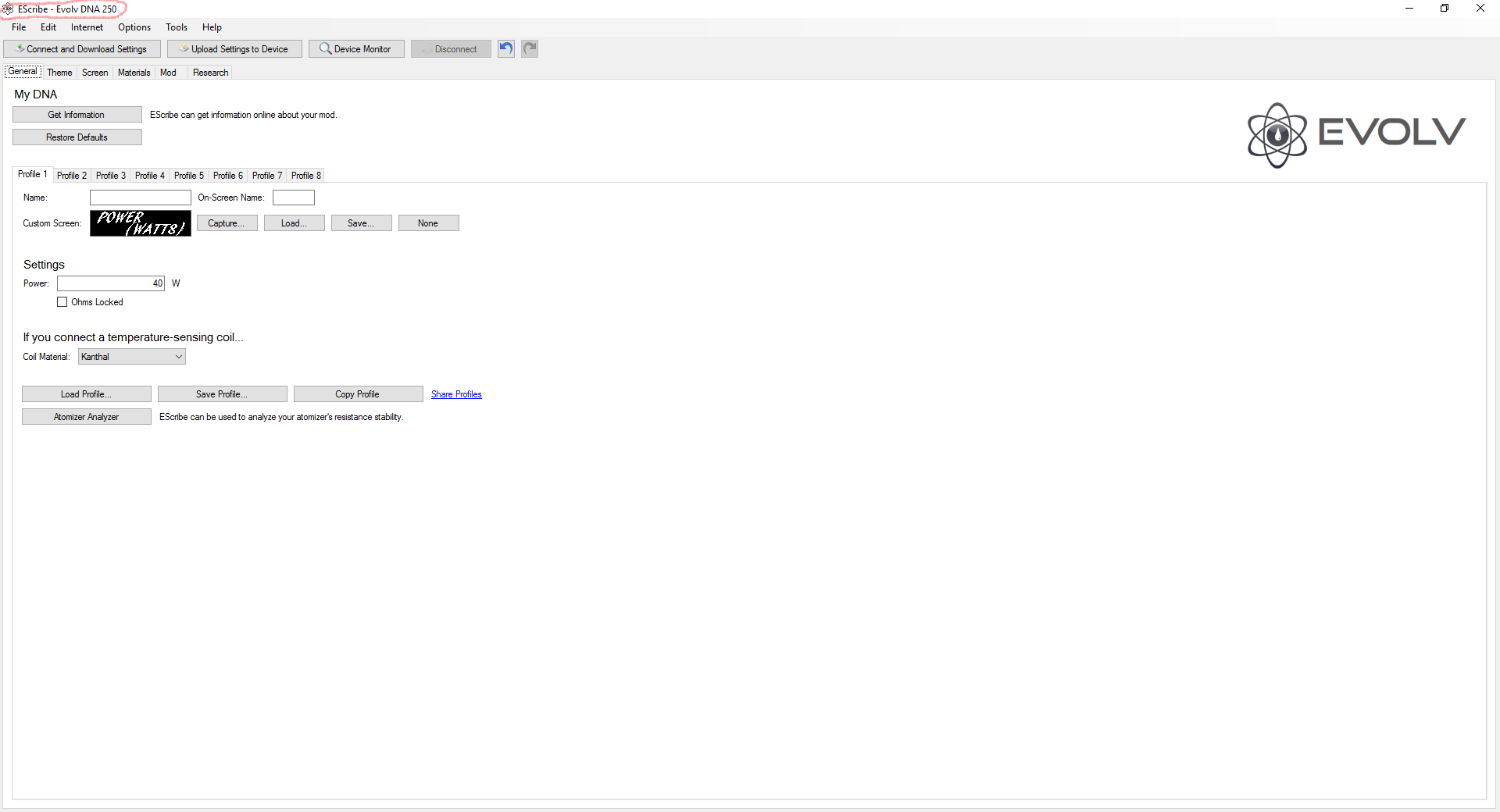Select the Profile 5 tab
1500x812 pixels.
tap(188, 176)
